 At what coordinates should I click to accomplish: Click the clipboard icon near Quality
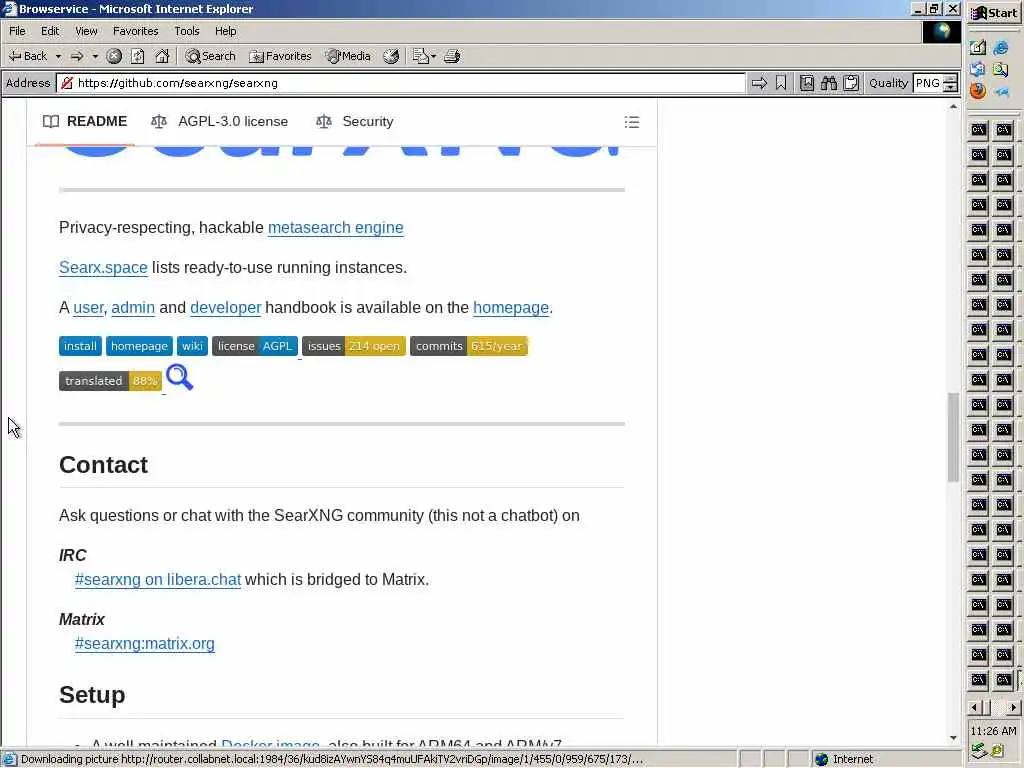(x=851, y=83)
